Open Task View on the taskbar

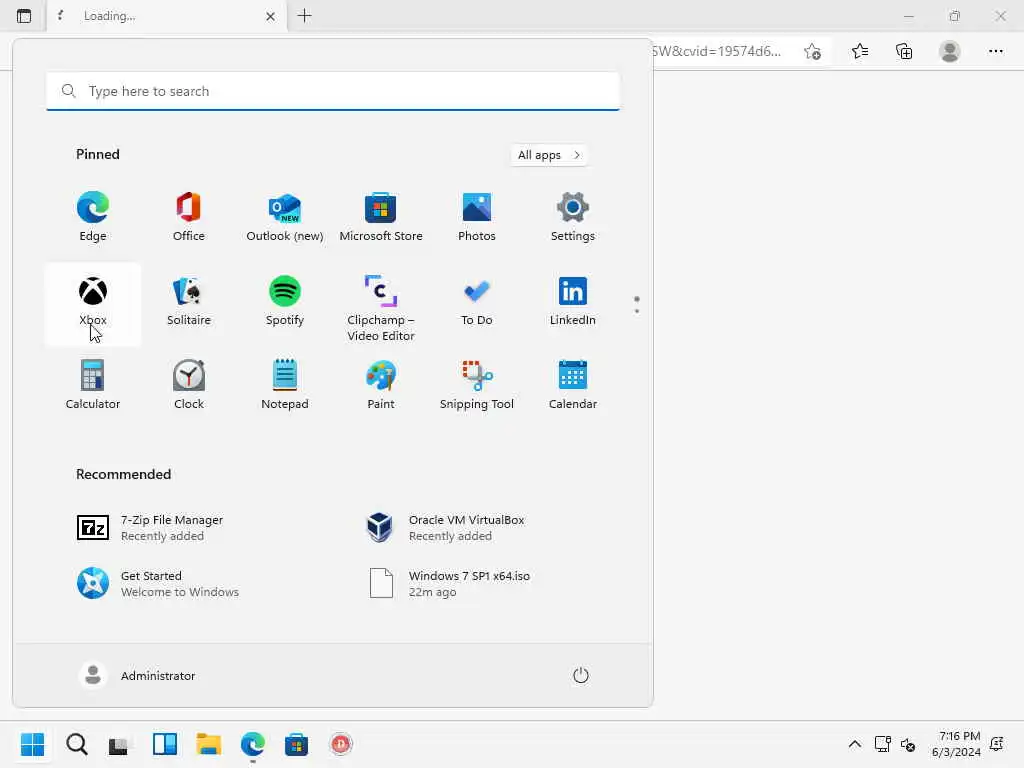(x=120, y=744)
